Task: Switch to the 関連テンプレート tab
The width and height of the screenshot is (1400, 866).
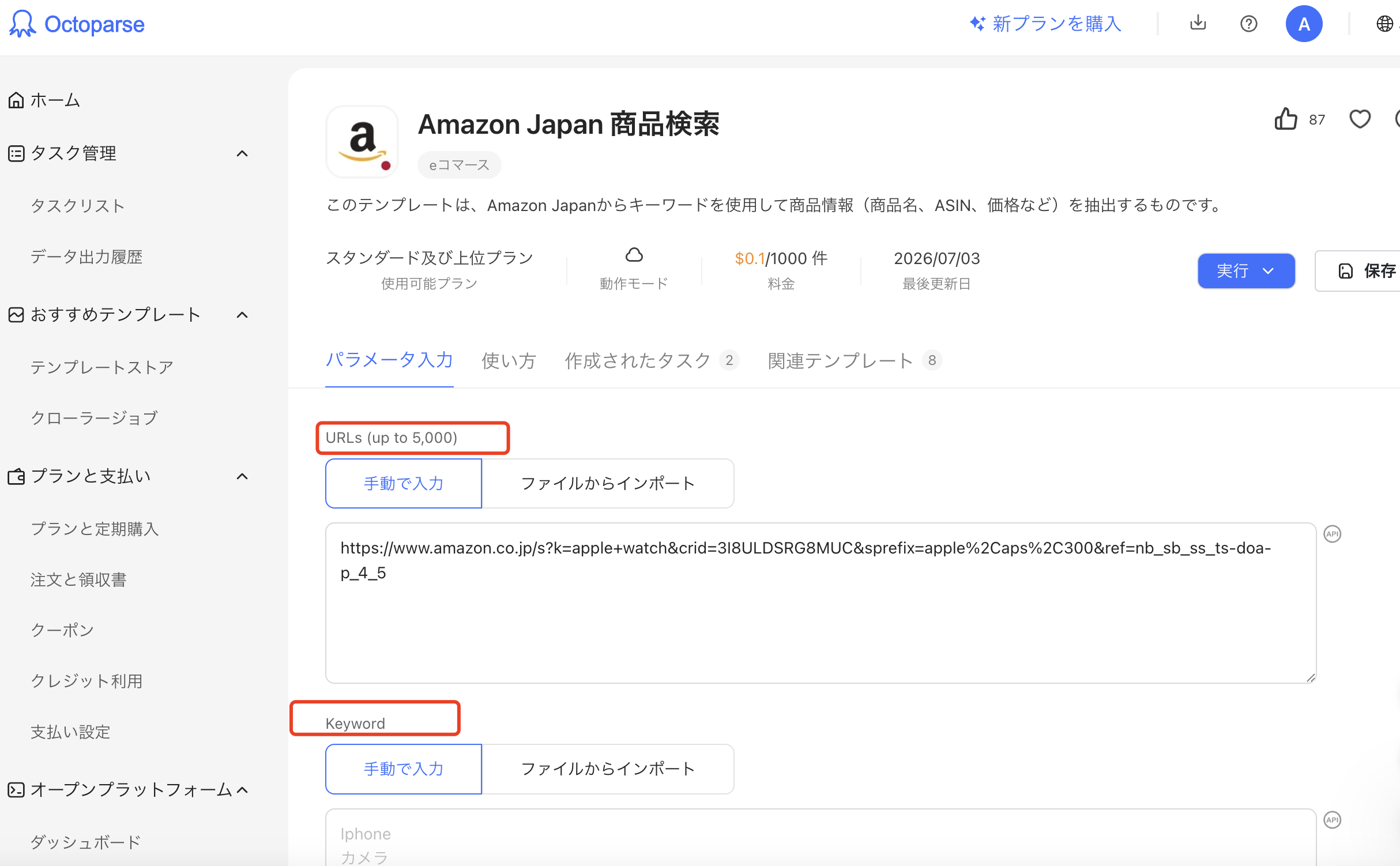Action: (x=855, y=360)
